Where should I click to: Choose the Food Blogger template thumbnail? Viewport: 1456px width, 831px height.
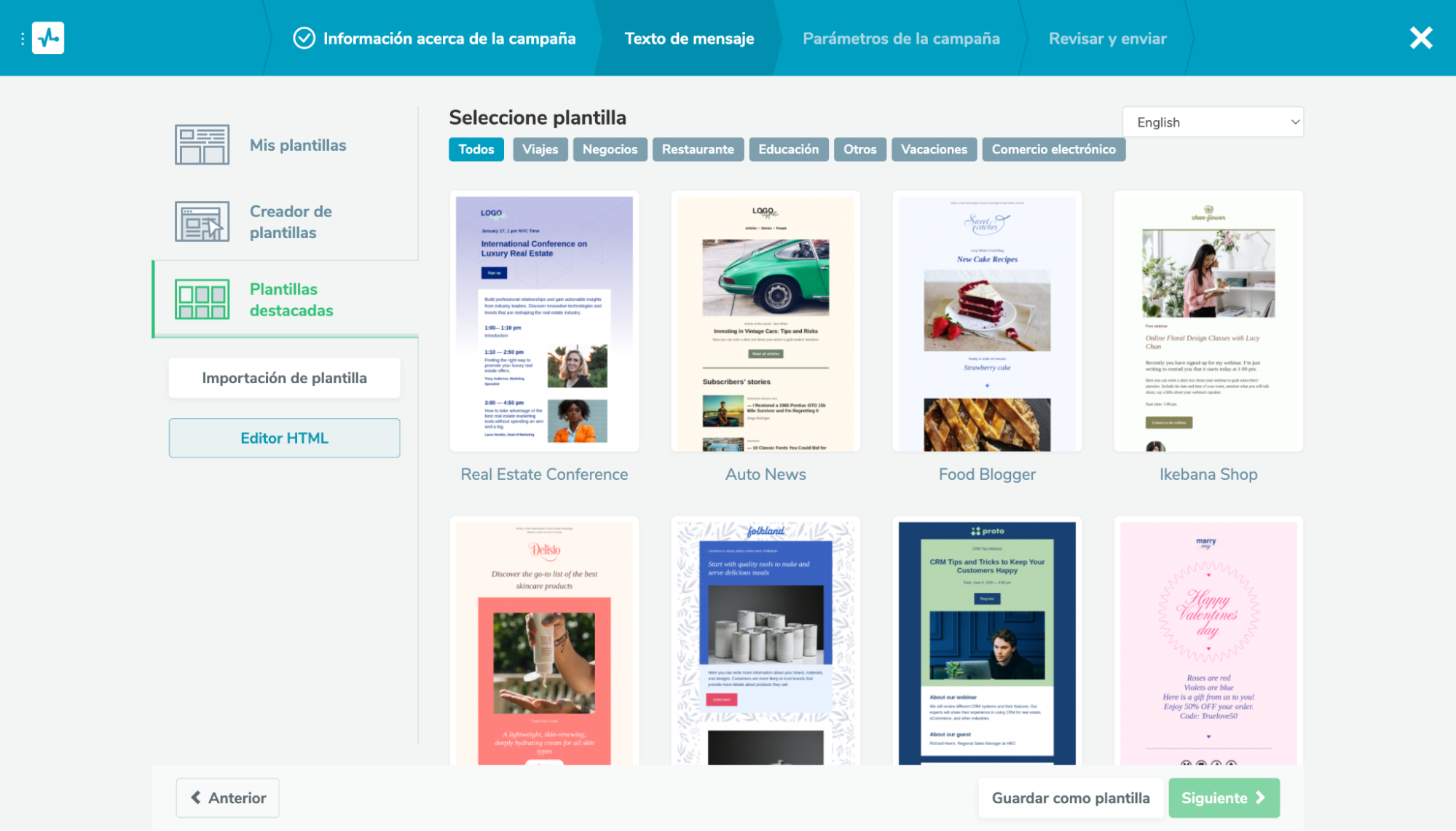(x=986, y=322)
